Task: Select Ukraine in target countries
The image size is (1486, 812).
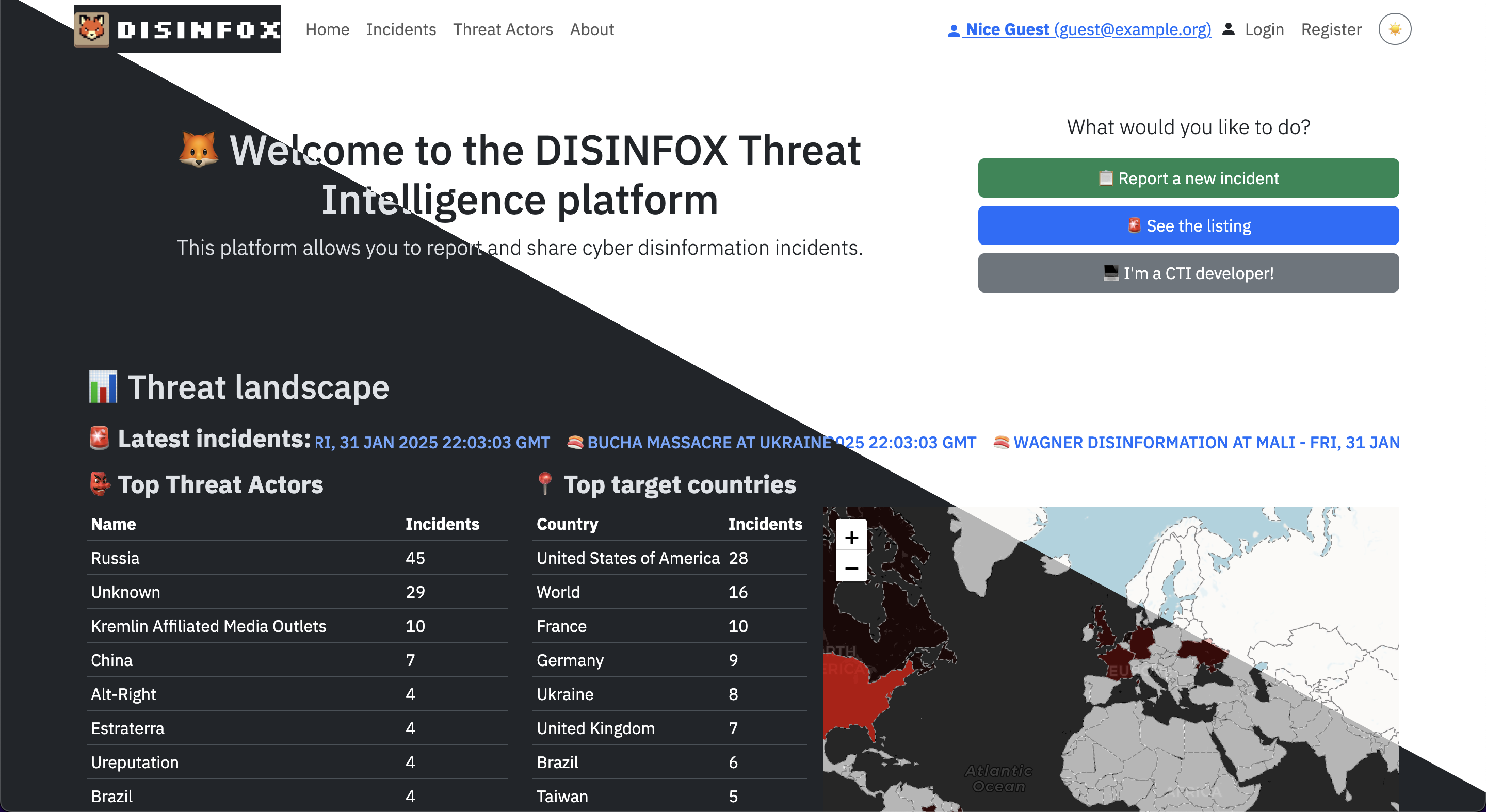Action: (669, 693)
